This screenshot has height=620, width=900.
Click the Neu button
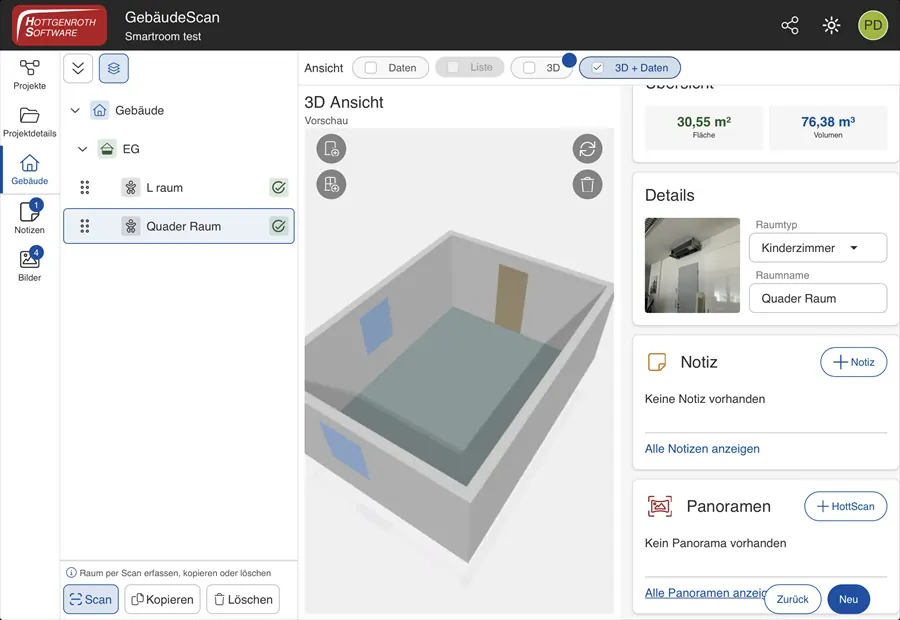tap(848, 599)
